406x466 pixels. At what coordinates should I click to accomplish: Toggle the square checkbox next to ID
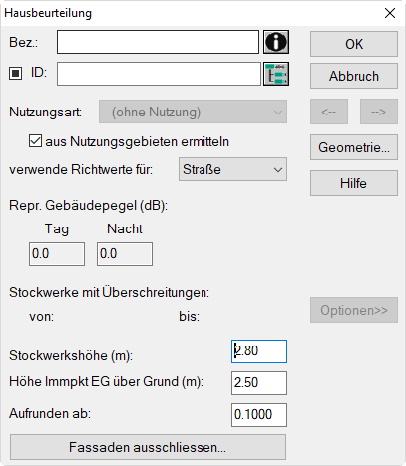[15, 73]
